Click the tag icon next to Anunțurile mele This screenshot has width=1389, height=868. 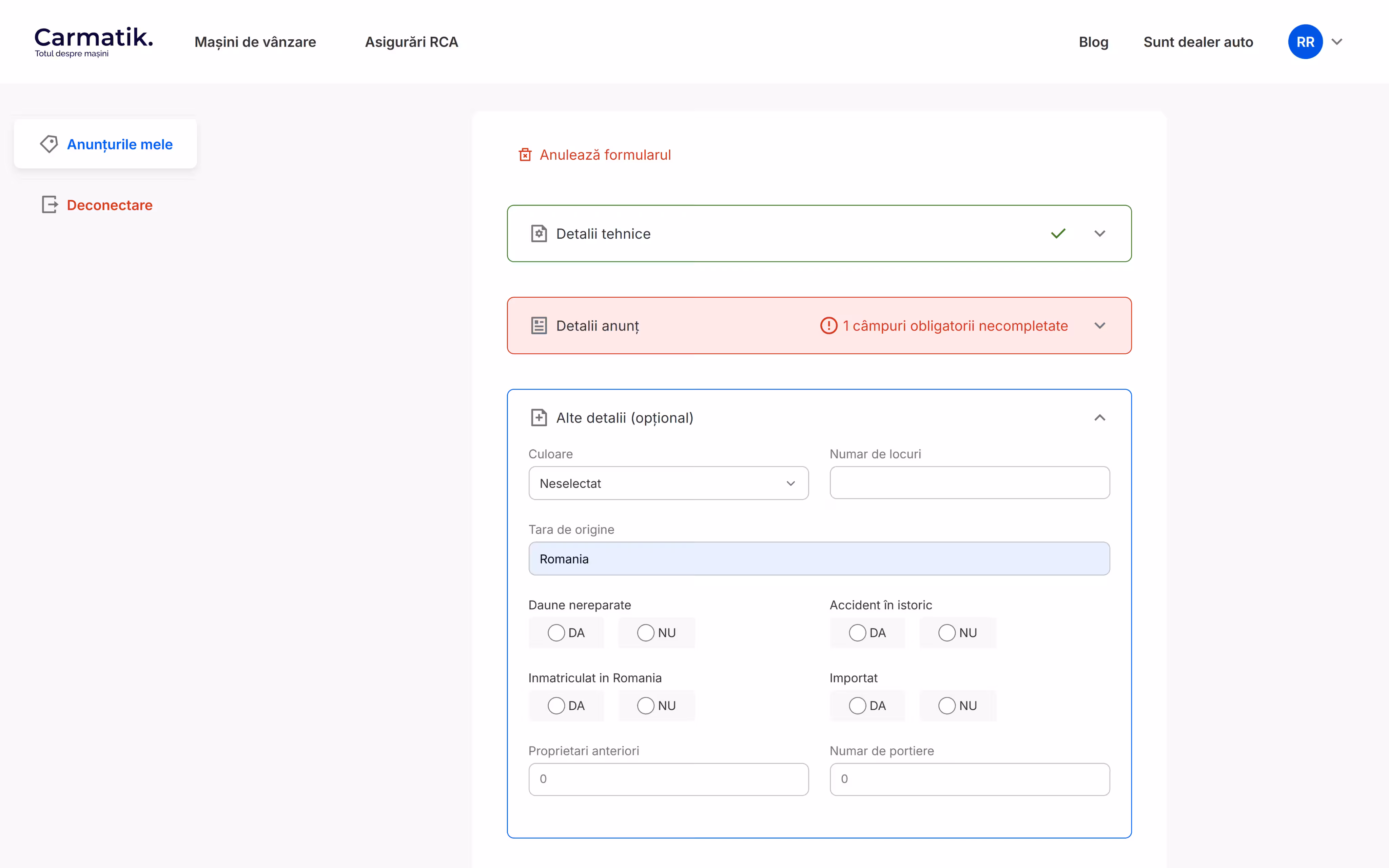(49, 144)
